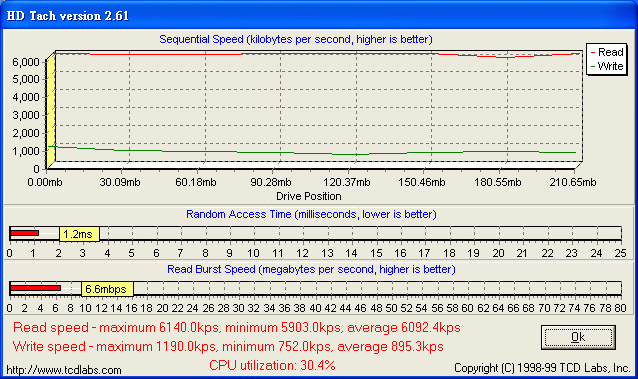Click the 60.18mb axis label
Image resolution: width=638 pixels, height=379 pixels.
pos(196,182)
